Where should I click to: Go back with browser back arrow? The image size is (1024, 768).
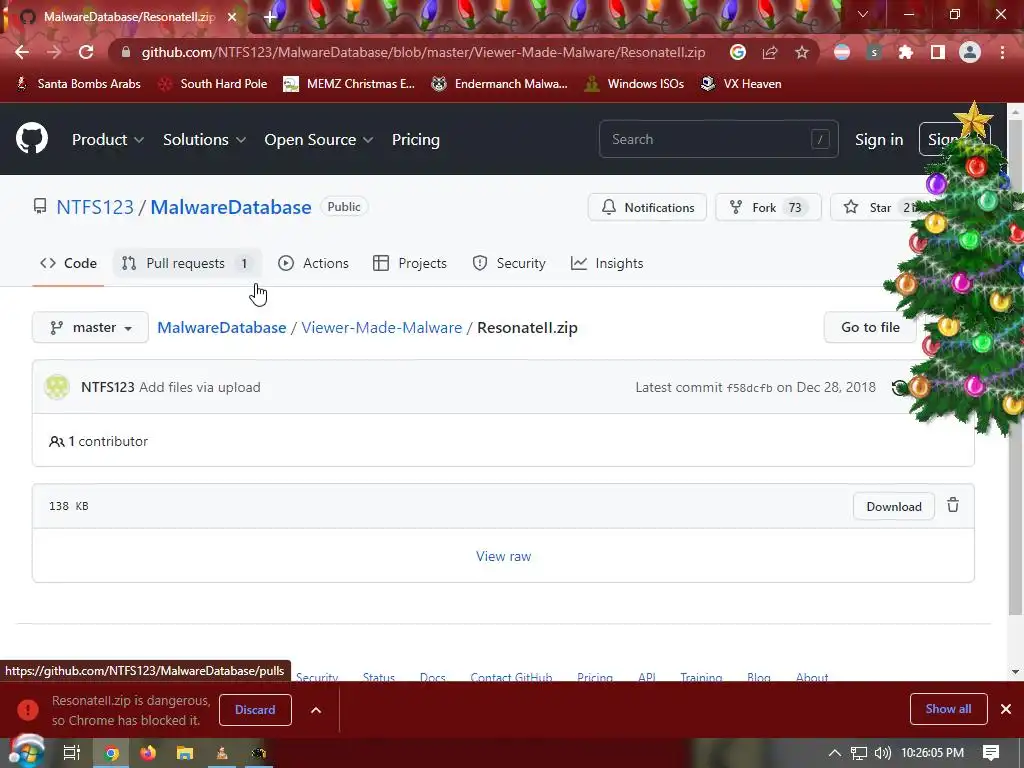point(22,52)
